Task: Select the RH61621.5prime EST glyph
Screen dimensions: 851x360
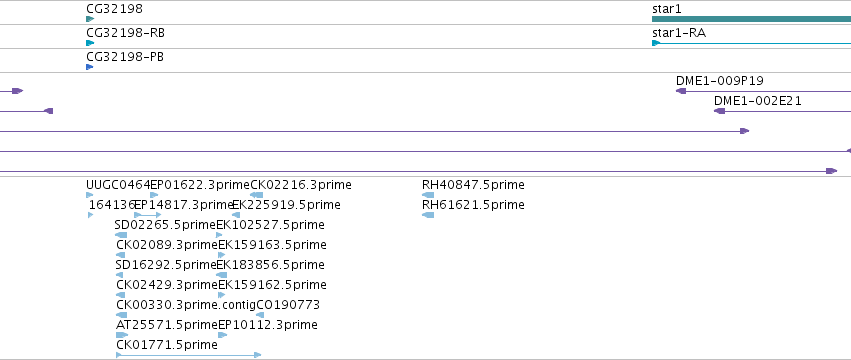Action: [428, 215]
